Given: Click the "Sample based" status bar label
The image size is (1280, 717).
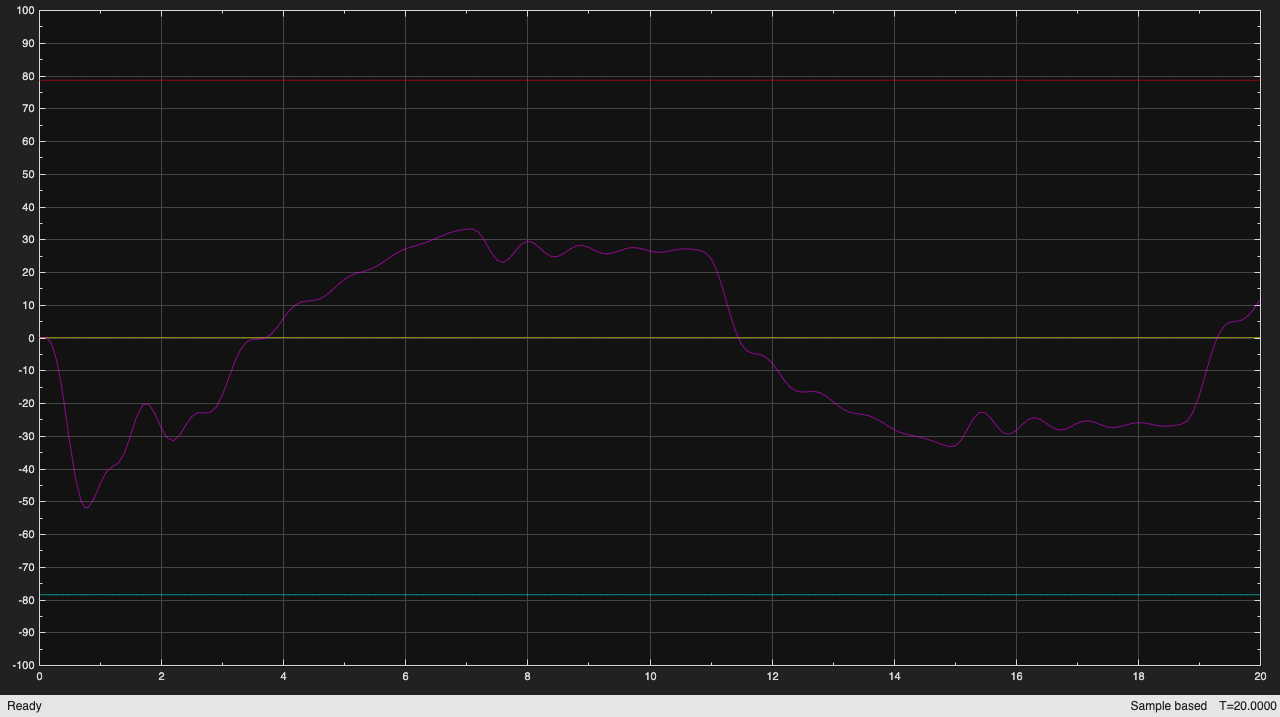Looking at the screenshot, I should 1168,706.
